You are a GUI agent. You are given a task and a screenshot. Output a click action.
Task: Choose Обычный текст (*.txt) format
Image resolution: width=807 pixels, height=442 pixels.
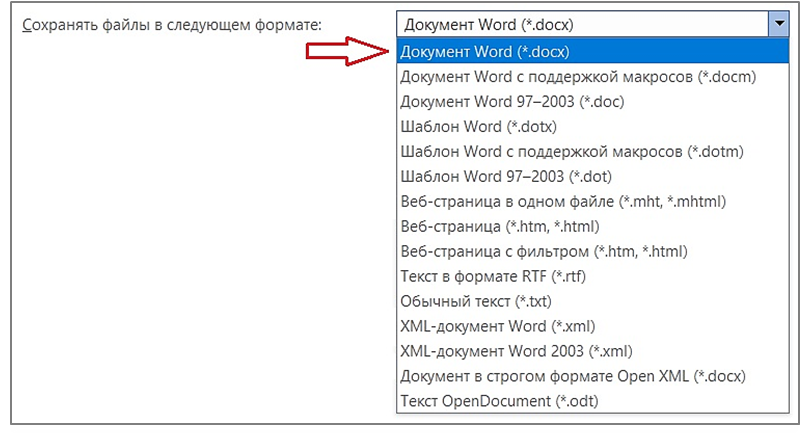pos(476,301)
